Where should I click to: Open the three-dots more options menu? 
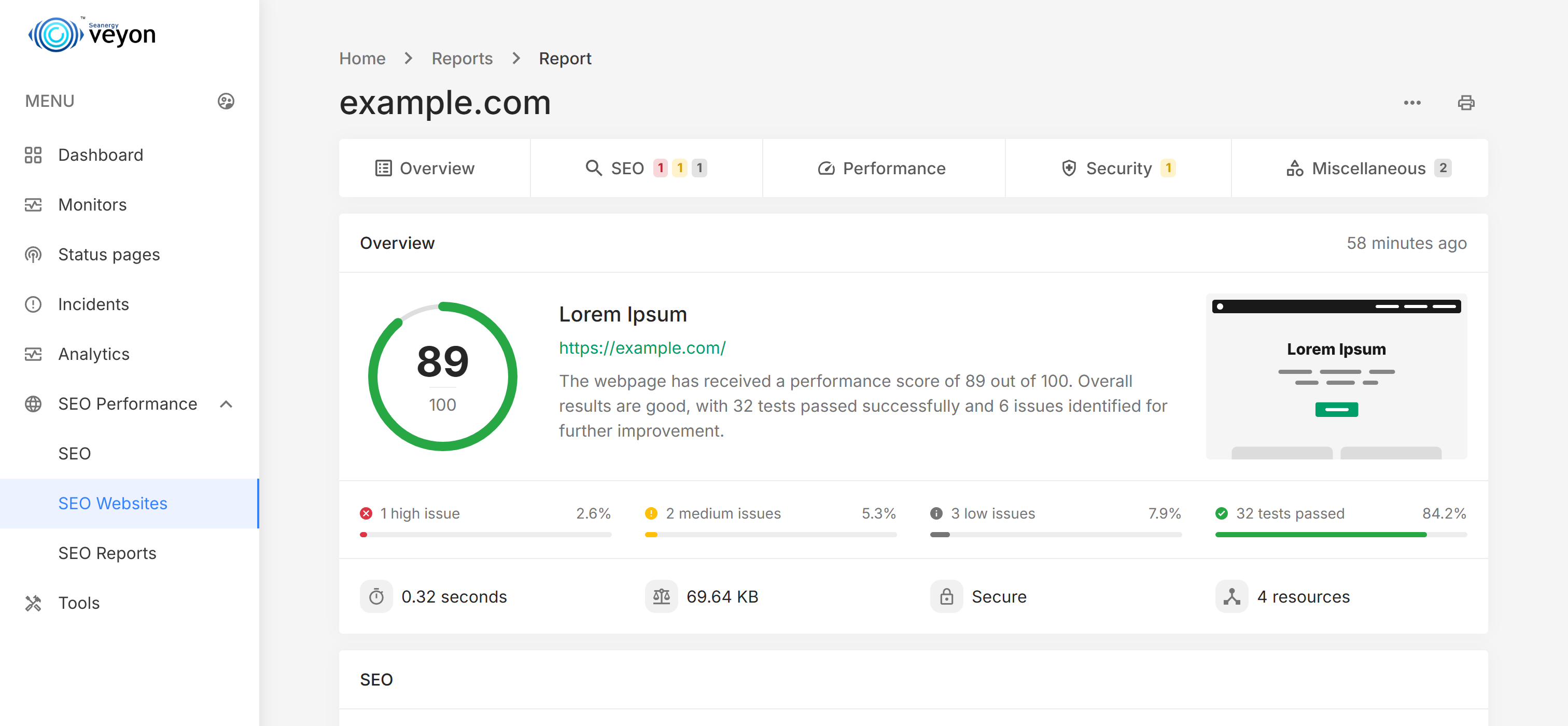1412,103
